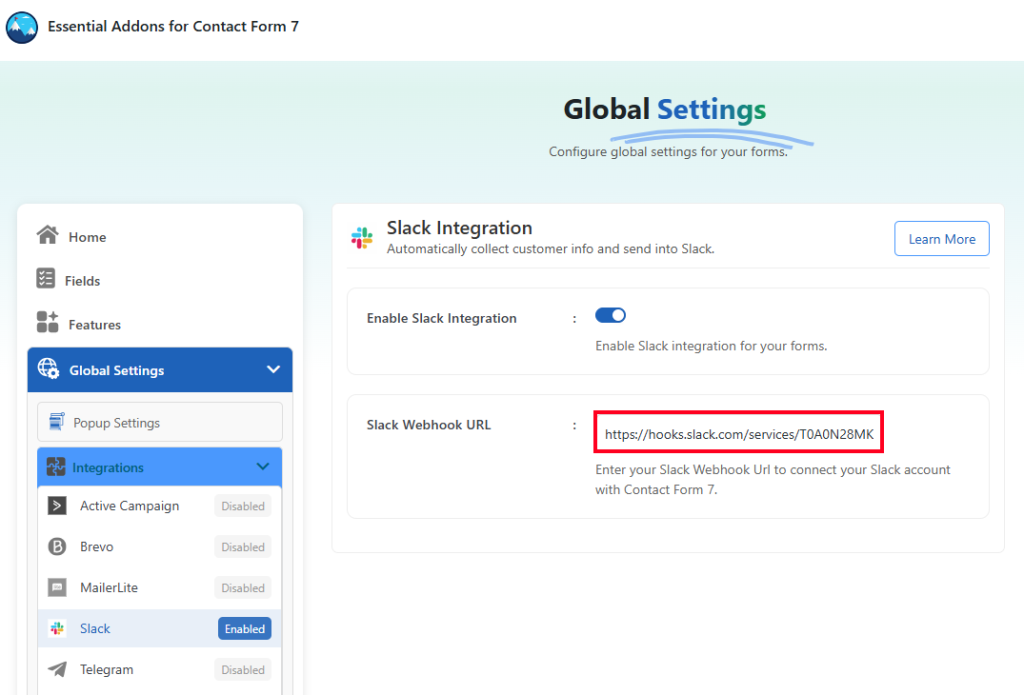Click the Slack logo beside Slack Integration heading
The width and height of the screenshot is (1024, 695).
point(362,238)
